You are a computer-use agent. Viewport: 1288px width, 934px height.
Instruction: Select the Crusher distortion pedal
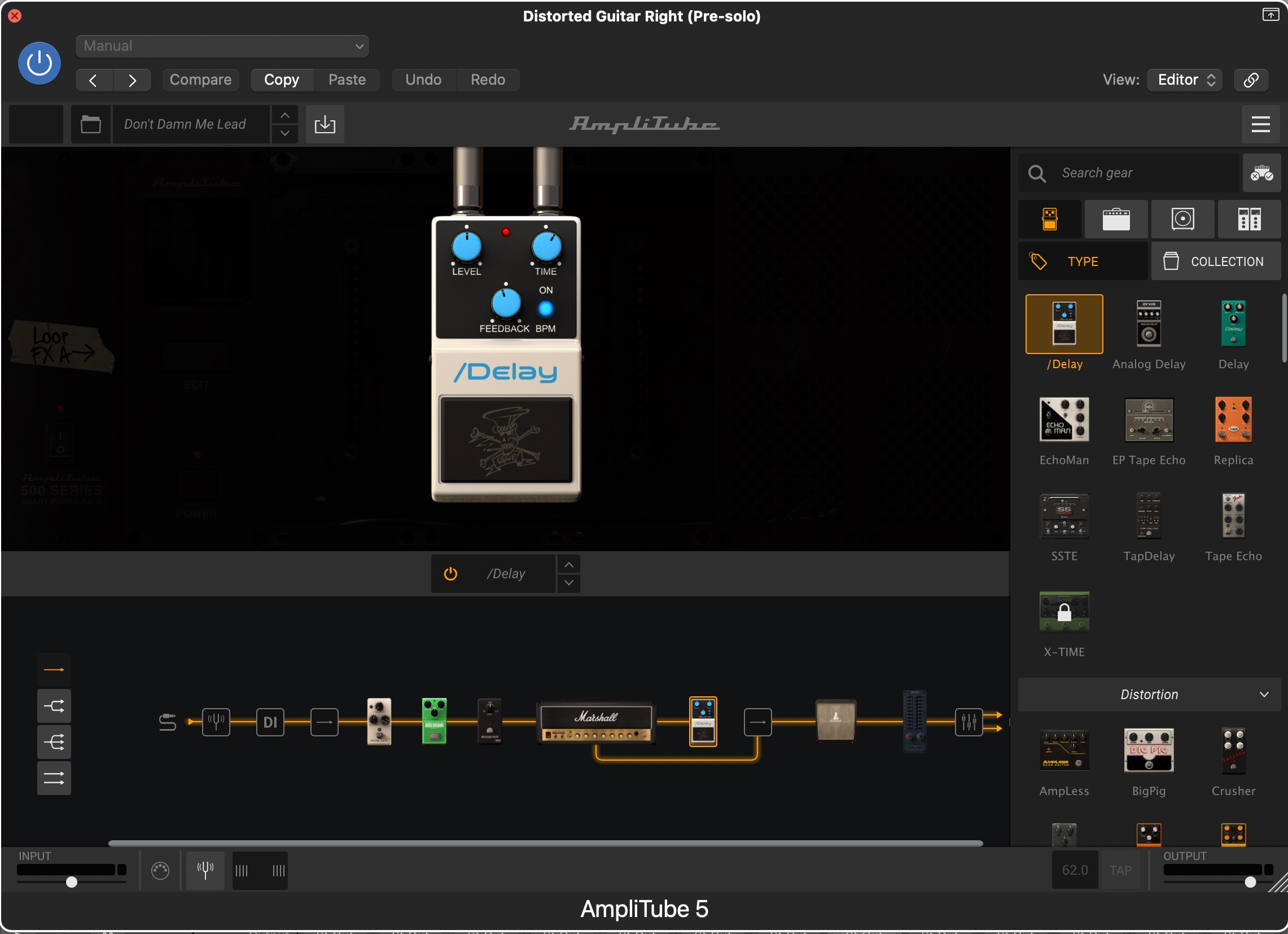[x=1233, y=751]
